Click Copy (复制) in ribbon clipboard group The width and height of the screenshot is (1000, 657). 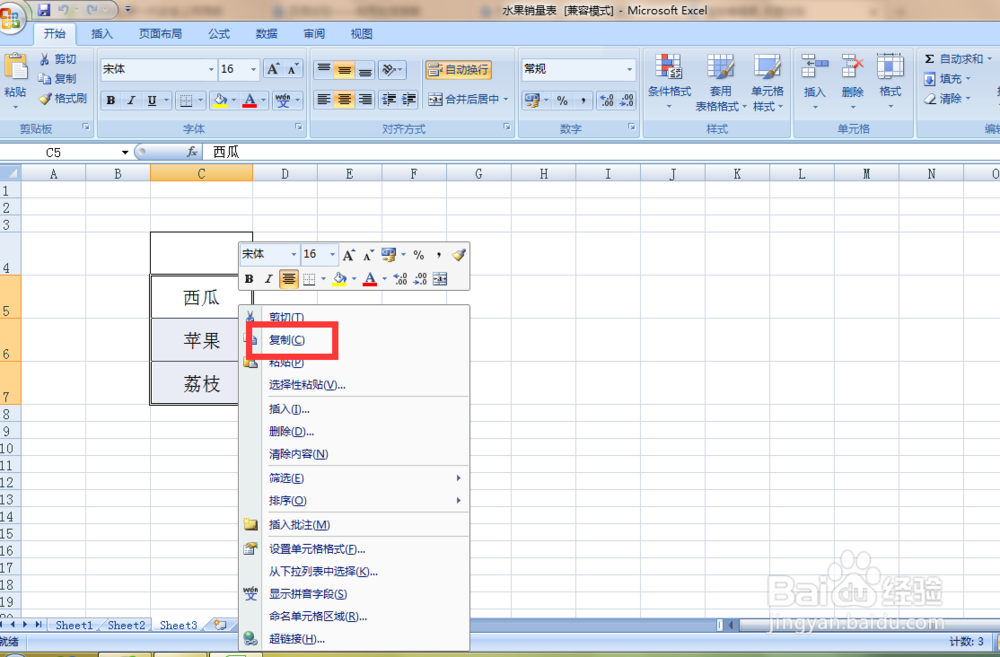coord(58,78)
